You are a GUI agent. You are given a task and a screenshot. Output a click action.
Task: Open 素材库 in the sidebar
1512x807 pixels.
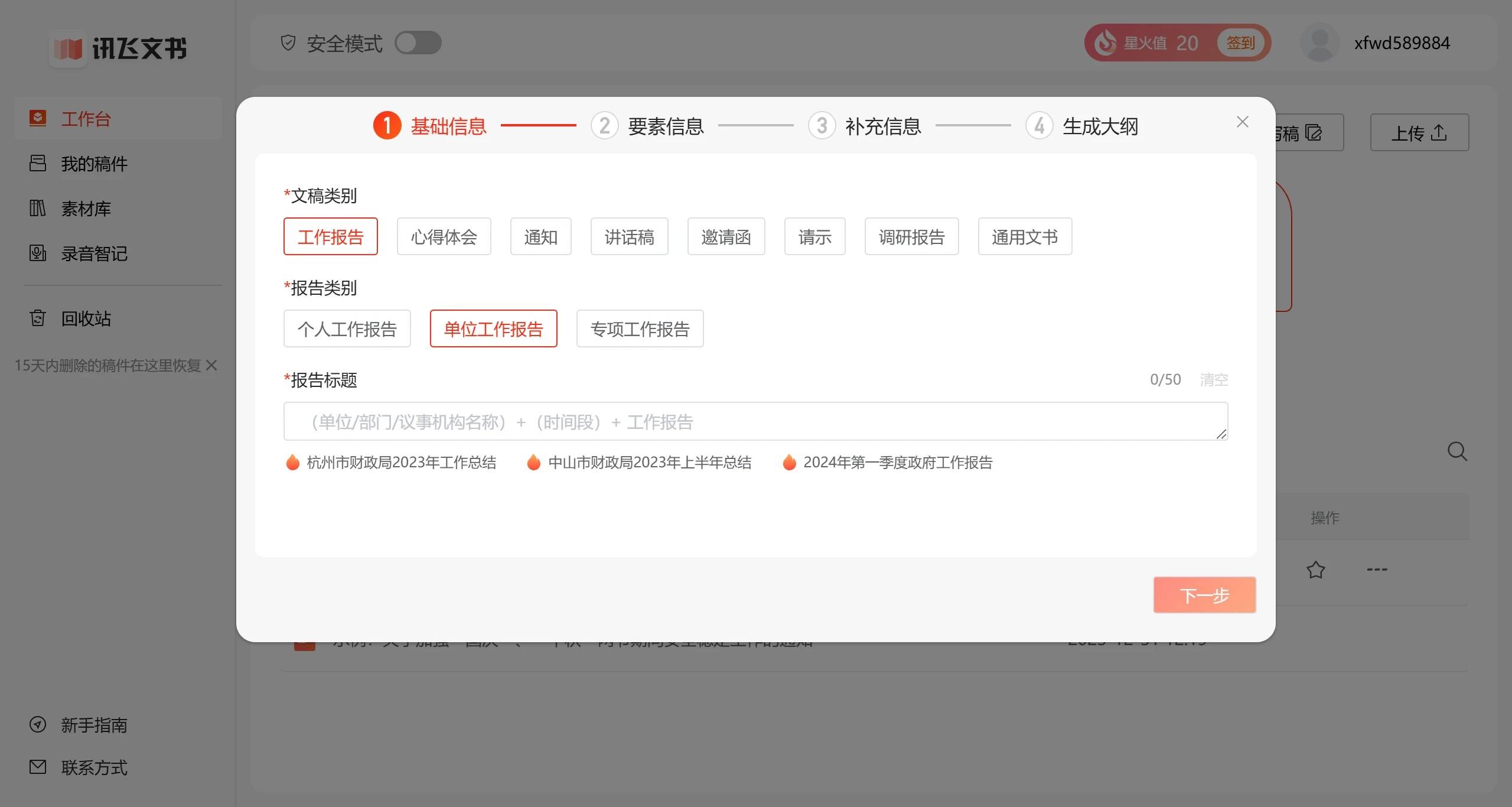tap(118, 208)
